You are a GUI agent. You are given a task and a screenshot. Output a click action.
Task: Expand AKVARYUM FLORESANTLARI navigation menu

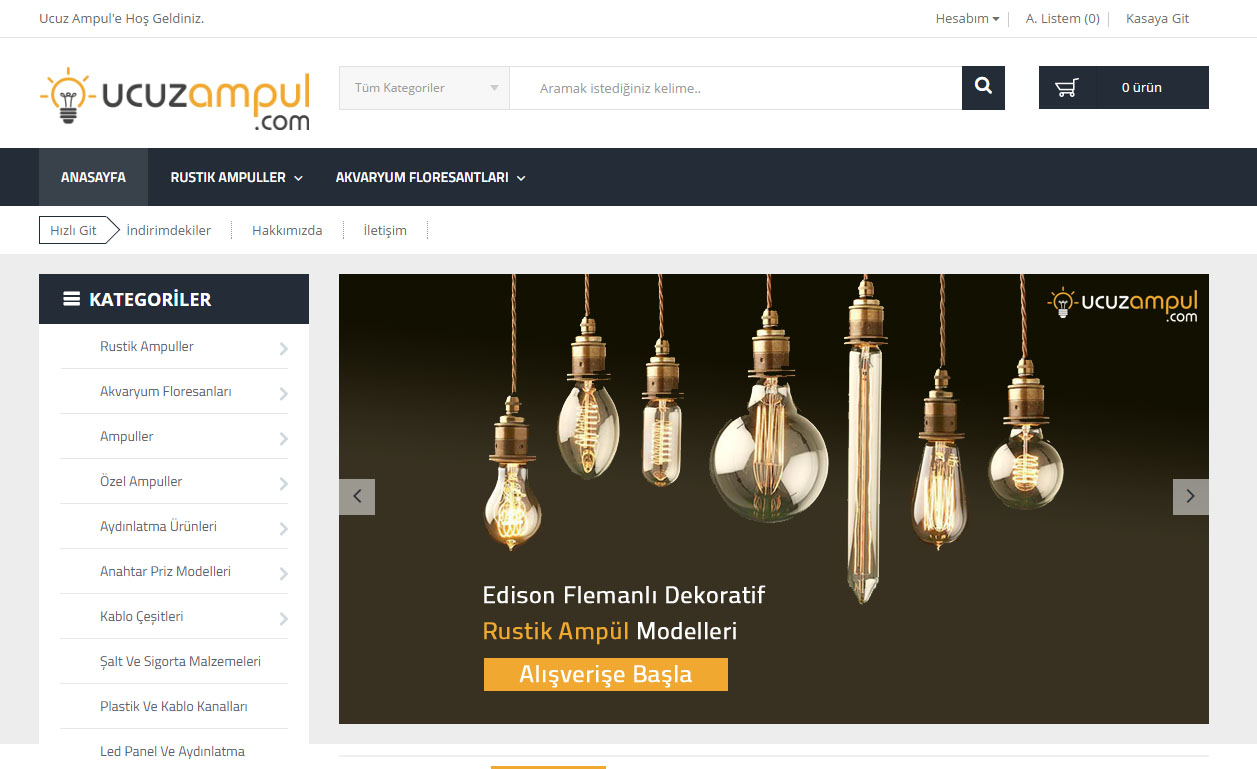point(430,177)
